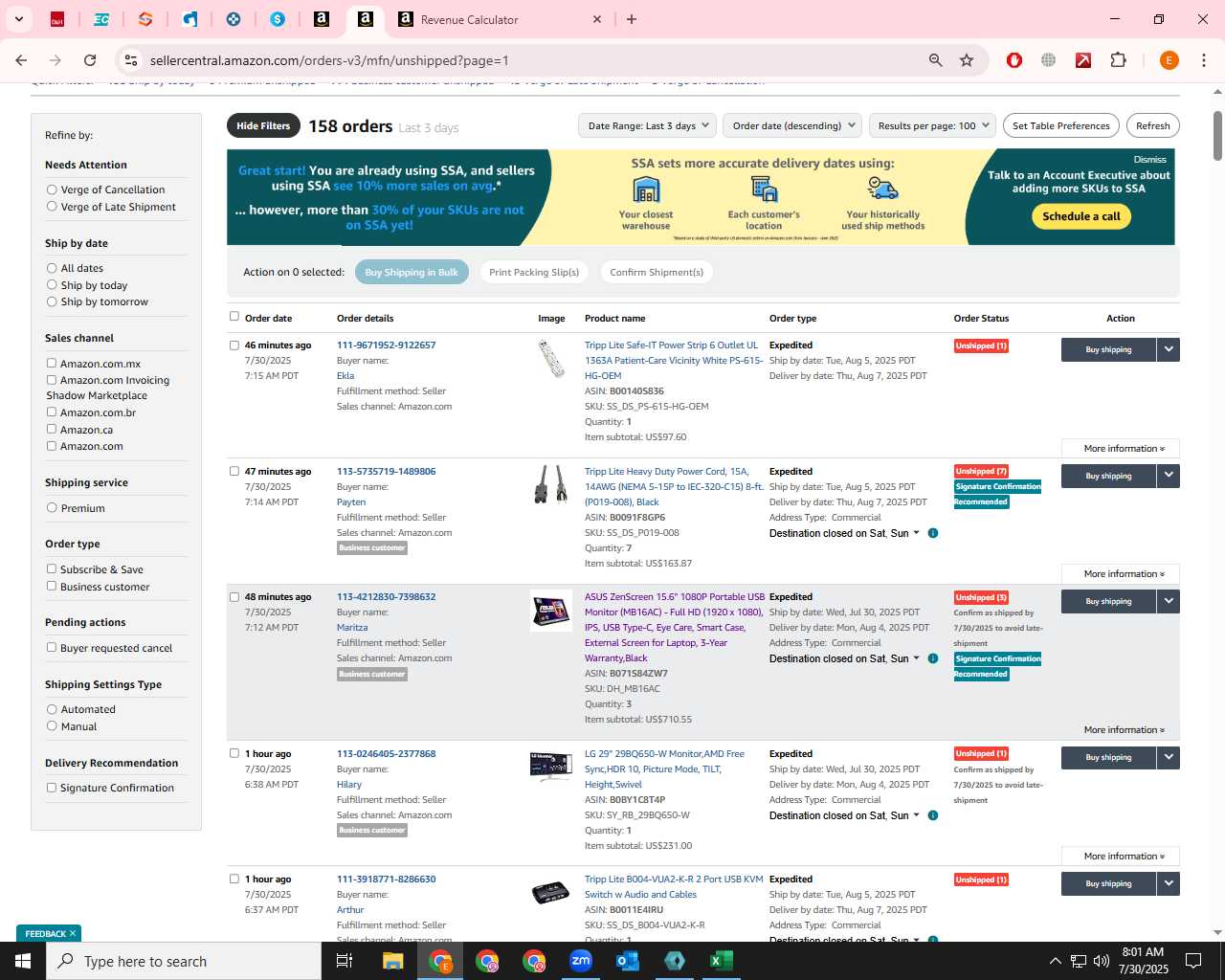Click Tripp Lite power strip thumbnail

point(551,359)
